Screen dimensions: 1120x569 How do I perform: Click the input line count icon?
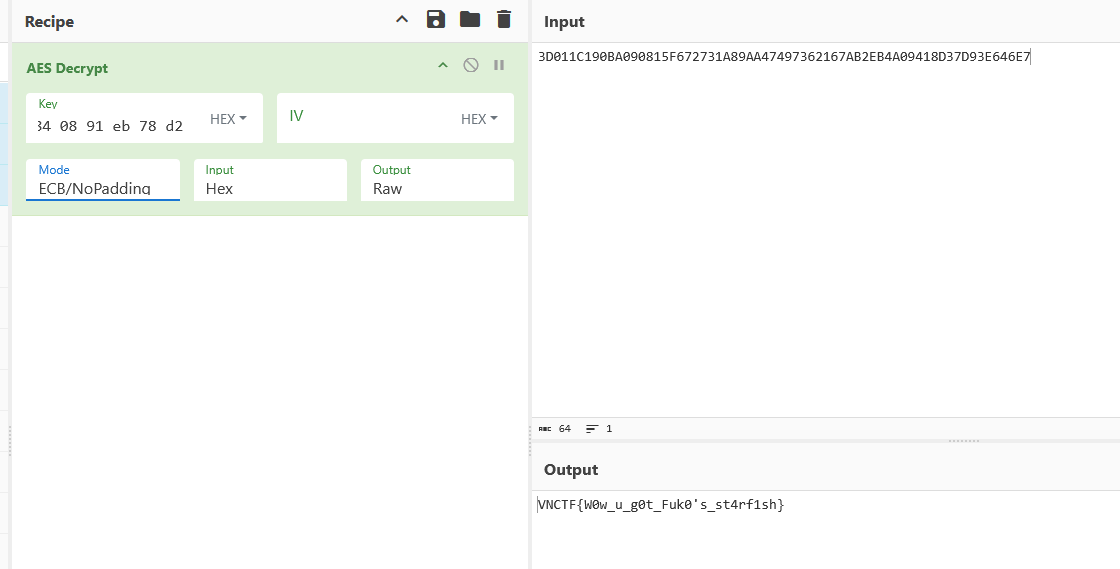(592, 429)
